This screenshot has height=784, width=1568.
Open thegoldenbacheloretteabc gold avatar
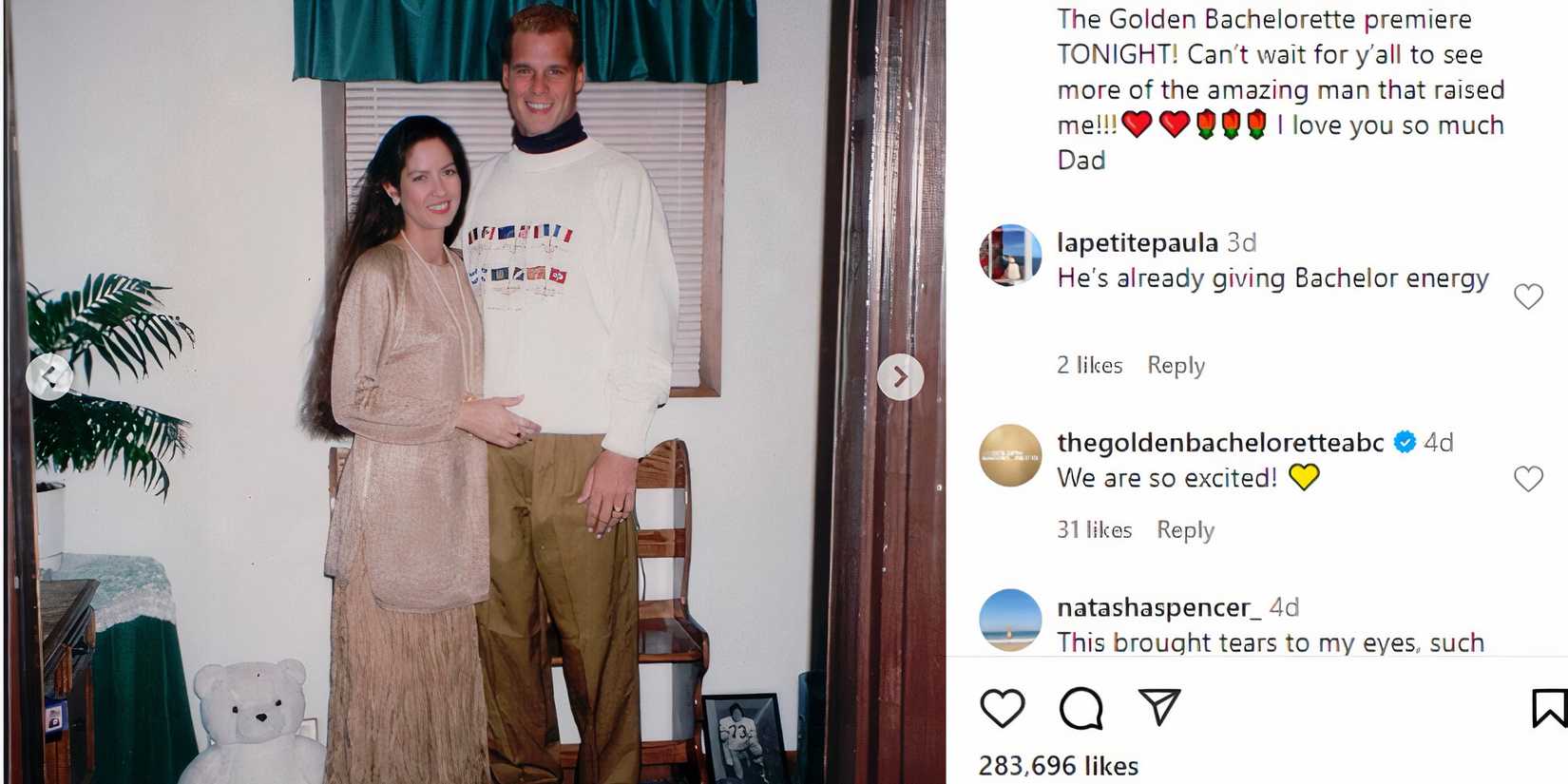pyautogui.click(x=1010, y=455)
